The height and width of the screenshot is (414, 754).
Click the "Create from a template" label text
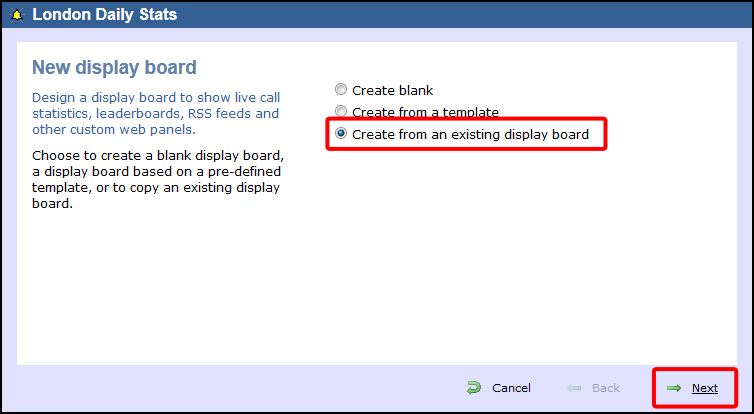pos(425,113)
